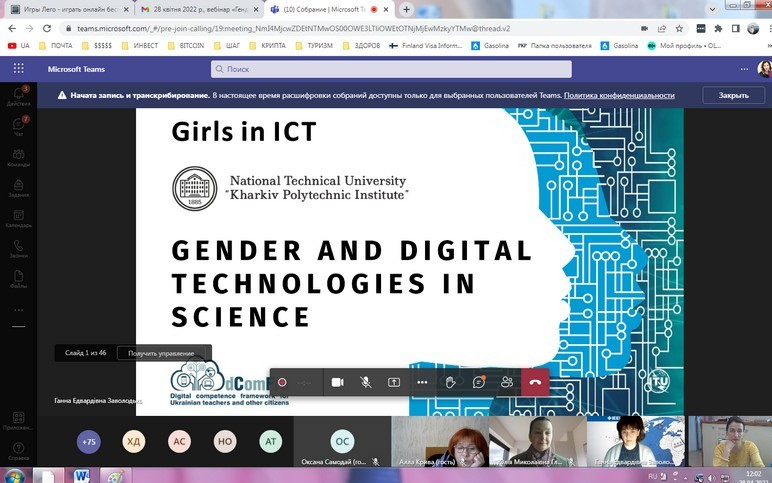Open Teams app launcher grid
This screenshot has height=483, width=772.
pyautogui.click(x=18, y=69)
